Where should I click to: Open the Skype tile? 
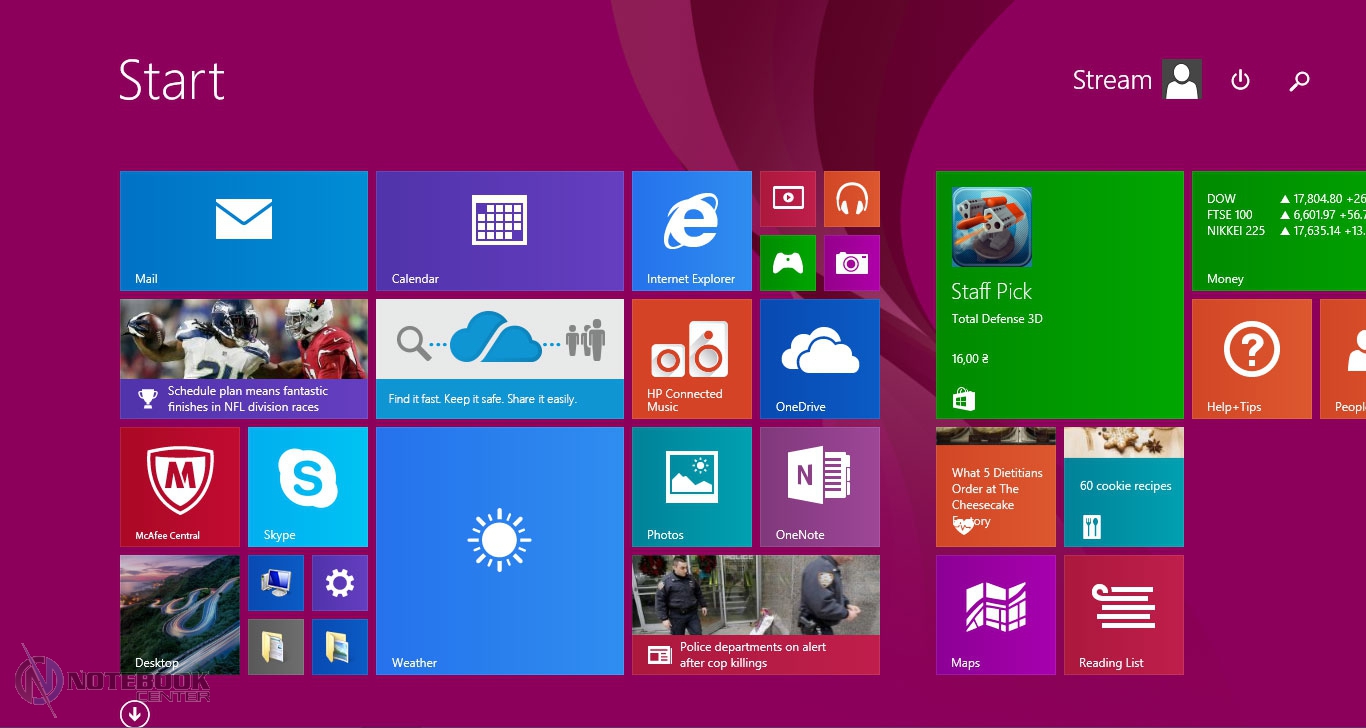click(x=308, y=486)
